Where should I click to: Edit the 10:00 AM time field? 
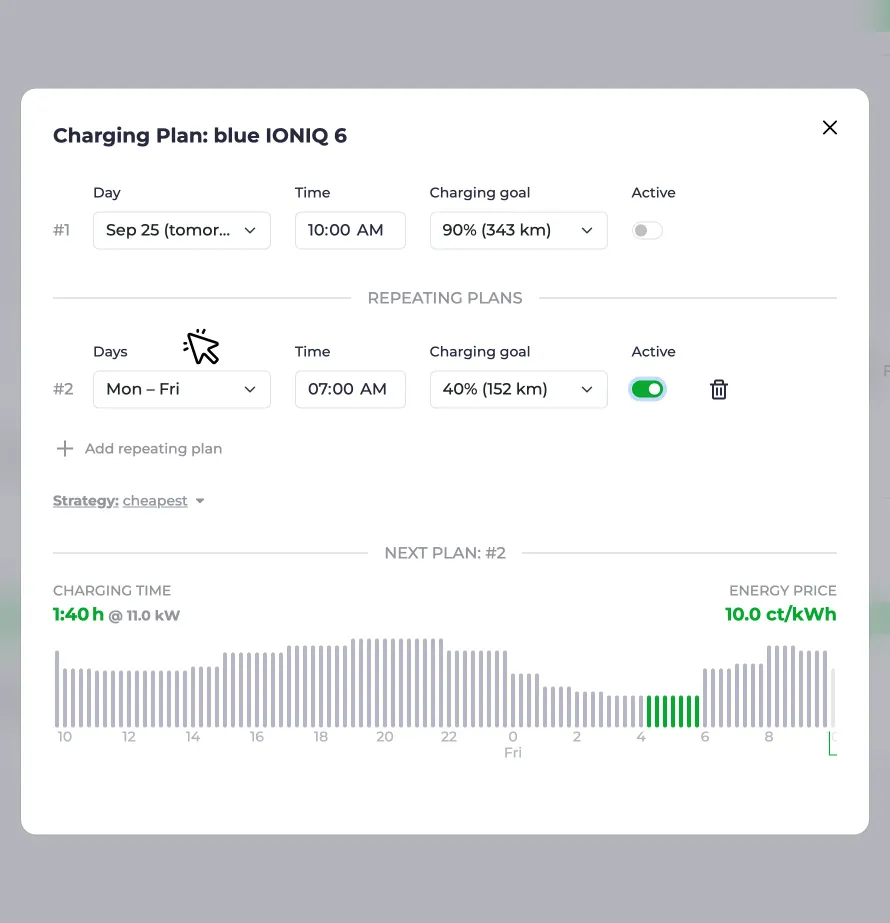click(x=350, y=230)
